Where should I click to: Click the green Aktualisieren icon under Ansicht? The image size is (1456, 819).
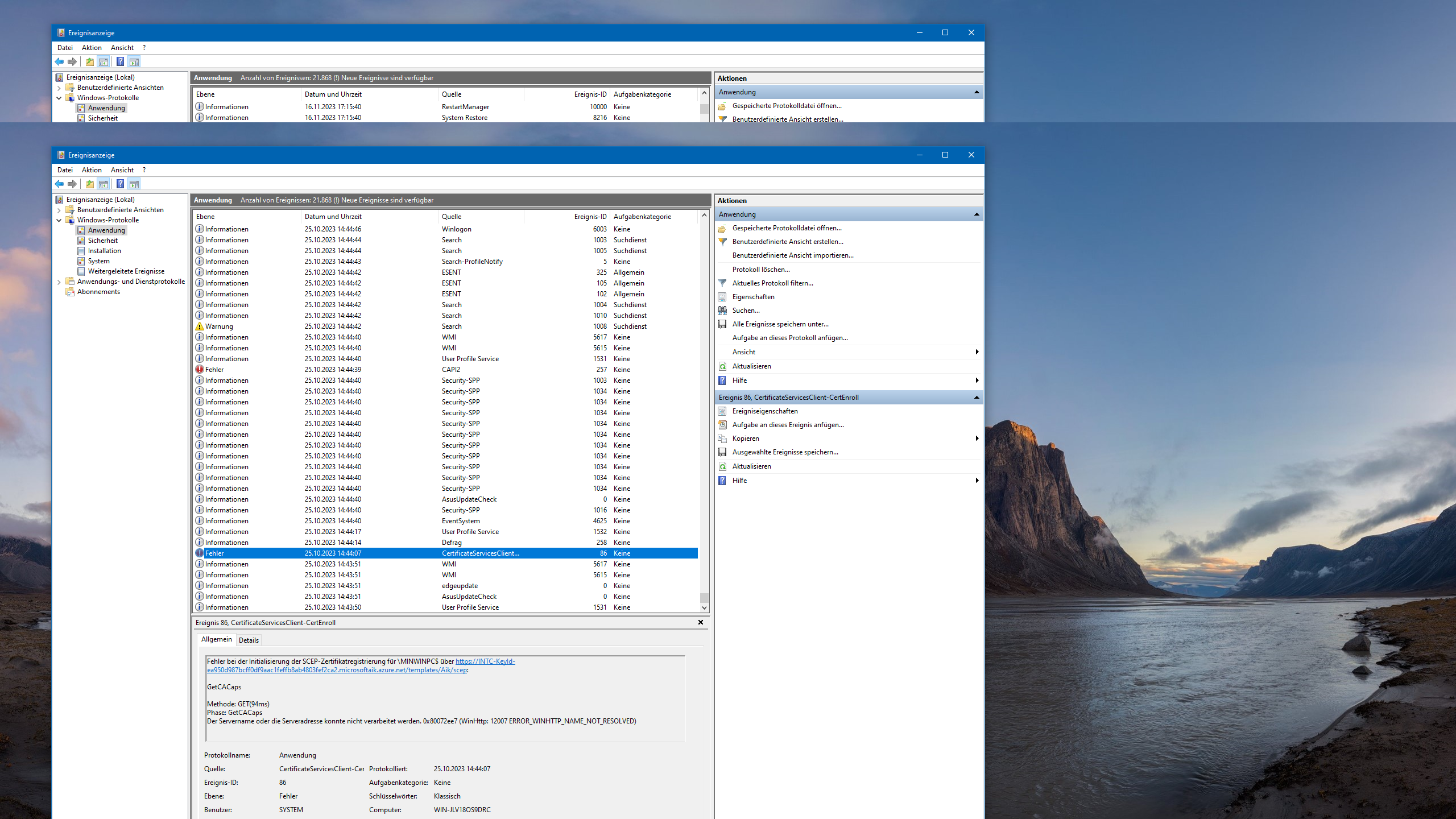coord(722,366)
